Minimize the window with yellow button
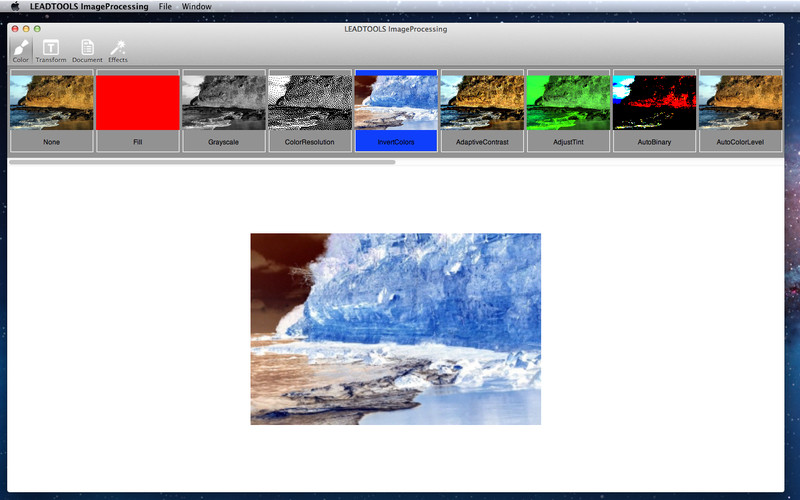This screenshot has width=800, height=500. point(26,29)
